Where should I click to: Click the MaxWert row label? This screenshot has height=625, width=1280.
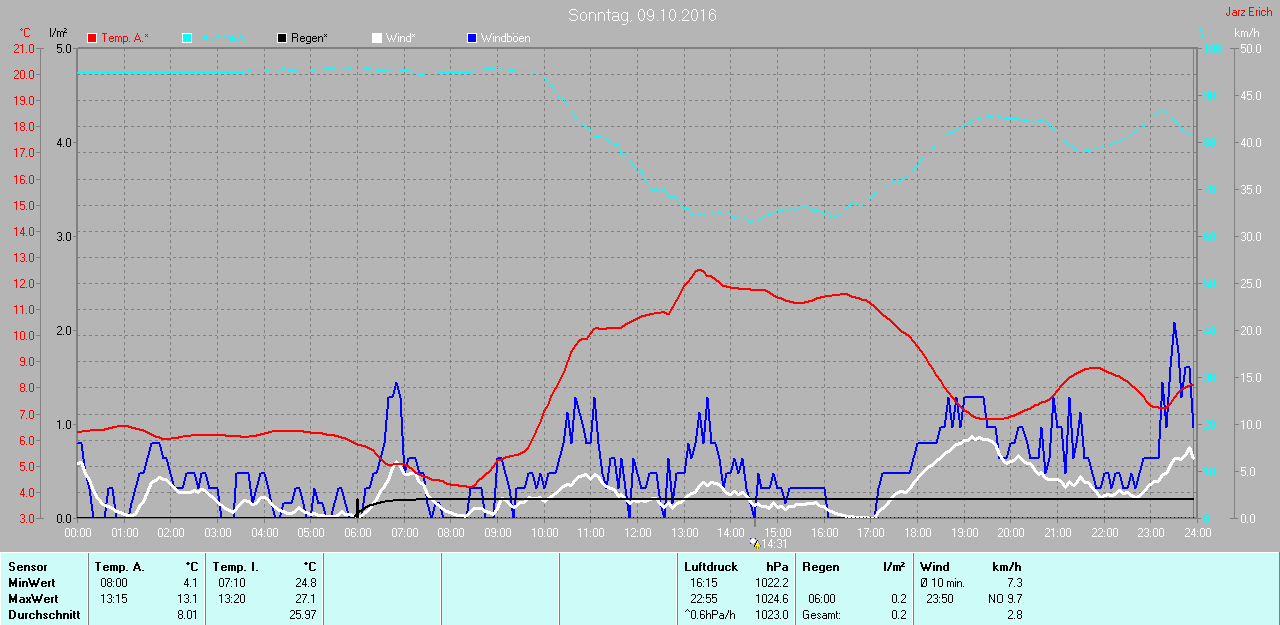34,599
